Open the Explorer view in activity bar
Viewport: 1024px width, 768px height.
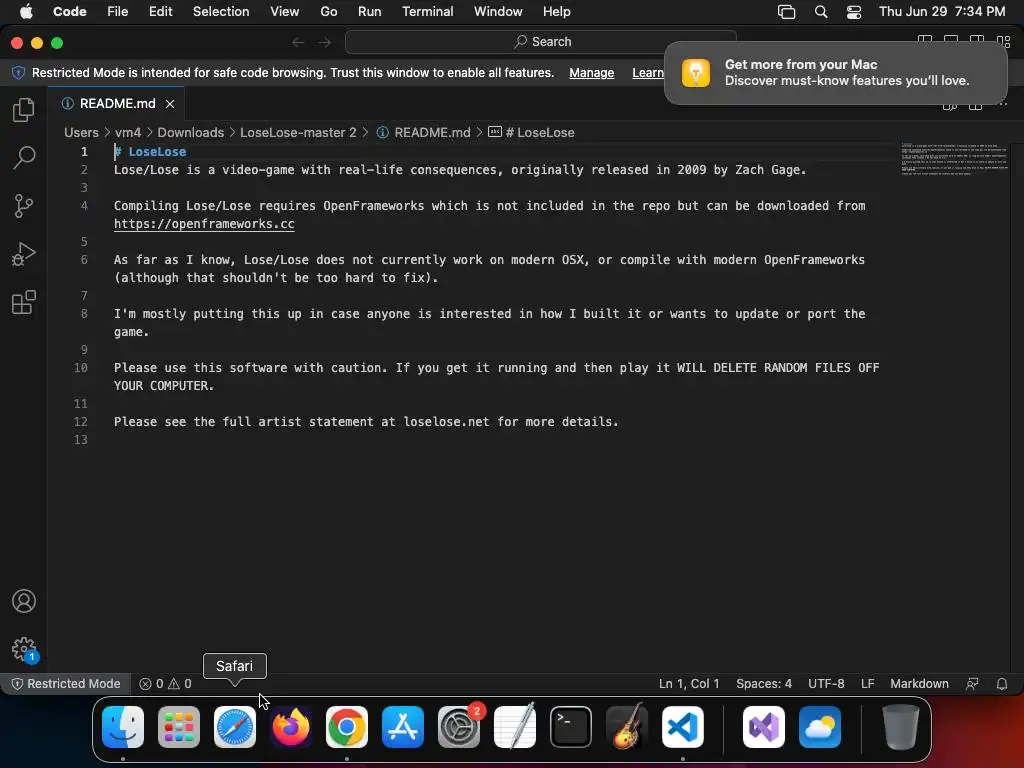click(24, 110)
